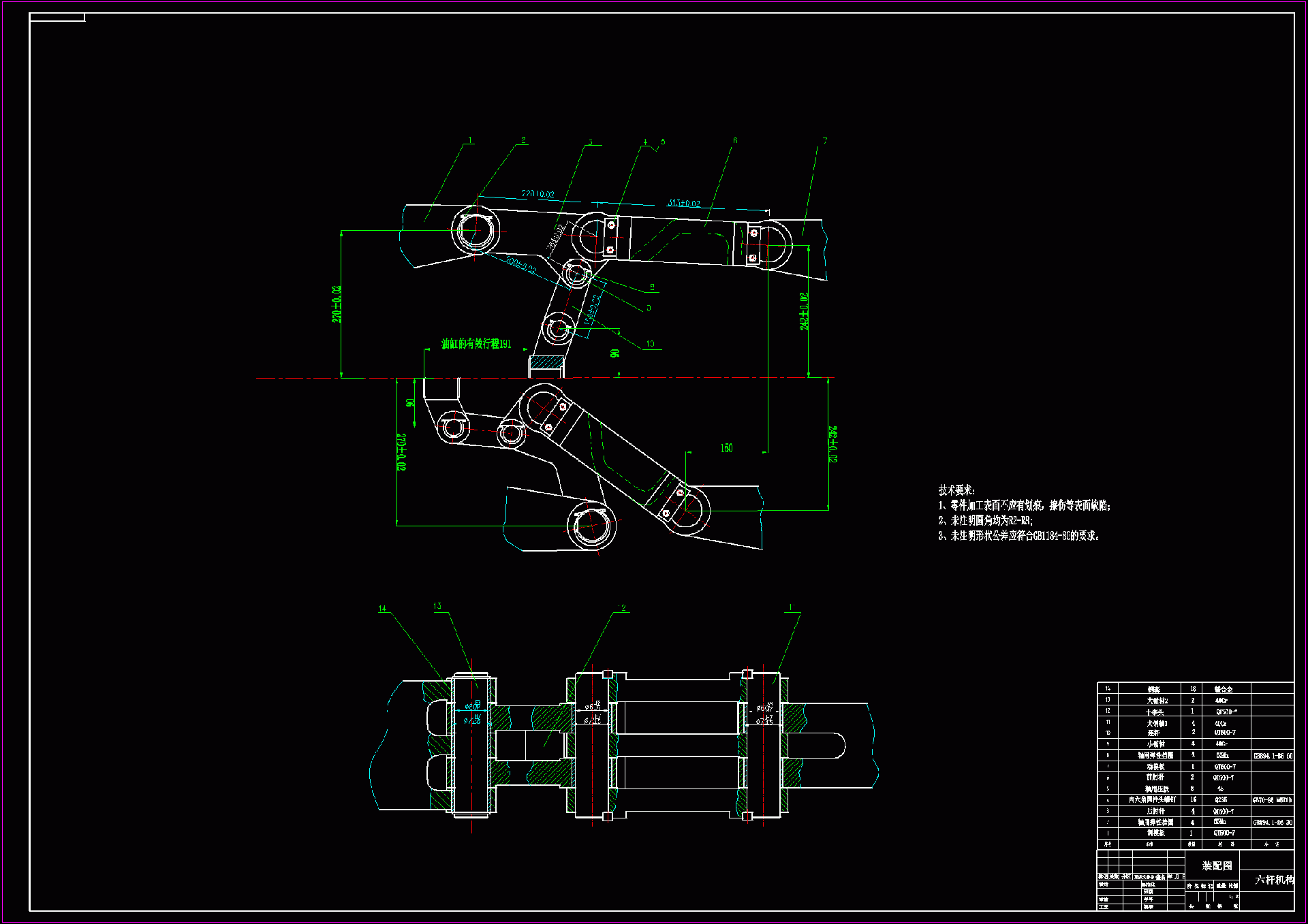1308x924 pixels.
Task: Click part callout number 7 label
Action: coord(825,141)
